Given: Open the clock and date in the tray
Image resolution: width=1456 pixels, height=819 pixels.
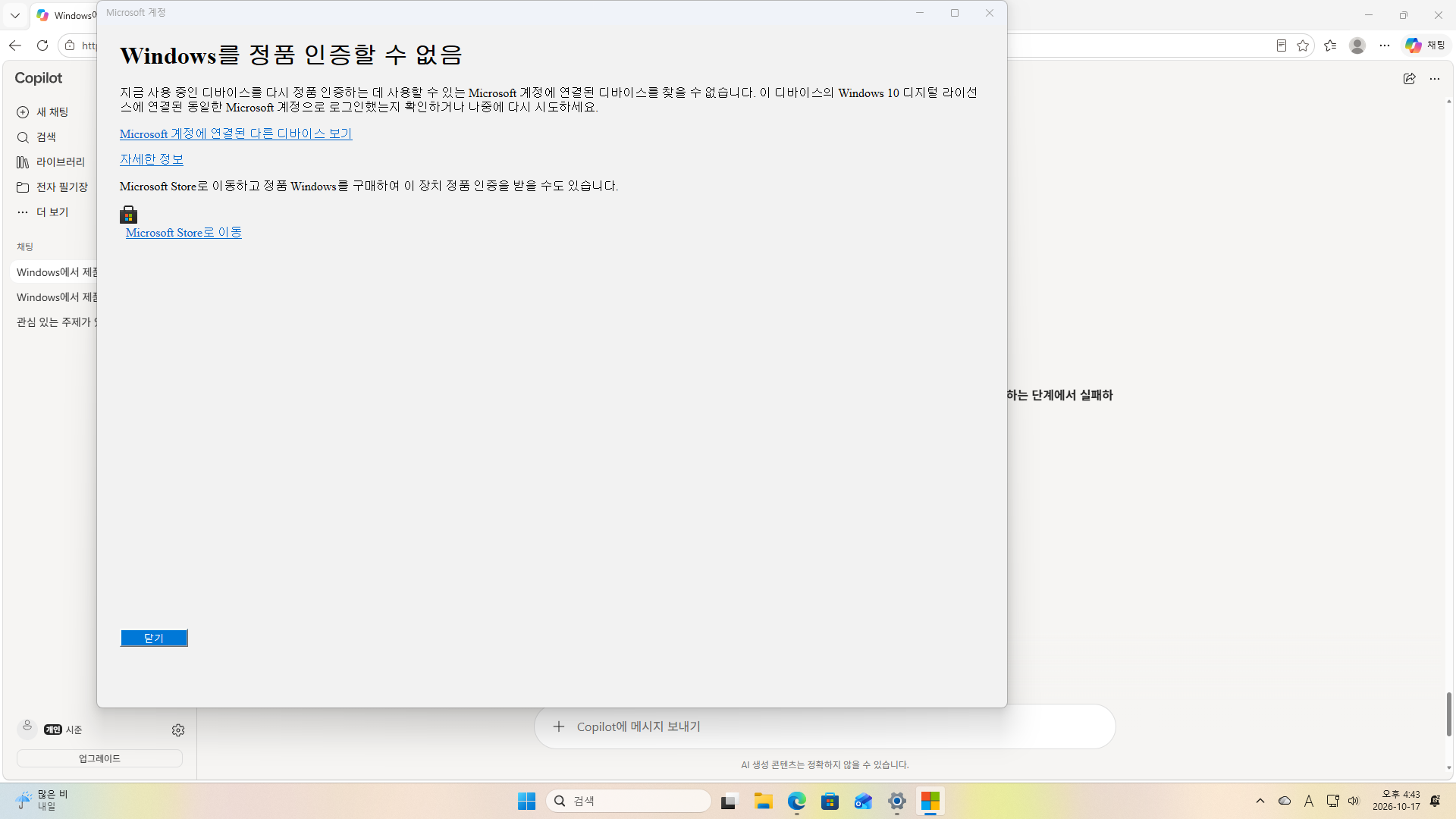Looking at the screenshot, I should pyautogui.click(x=1397, y=801).
